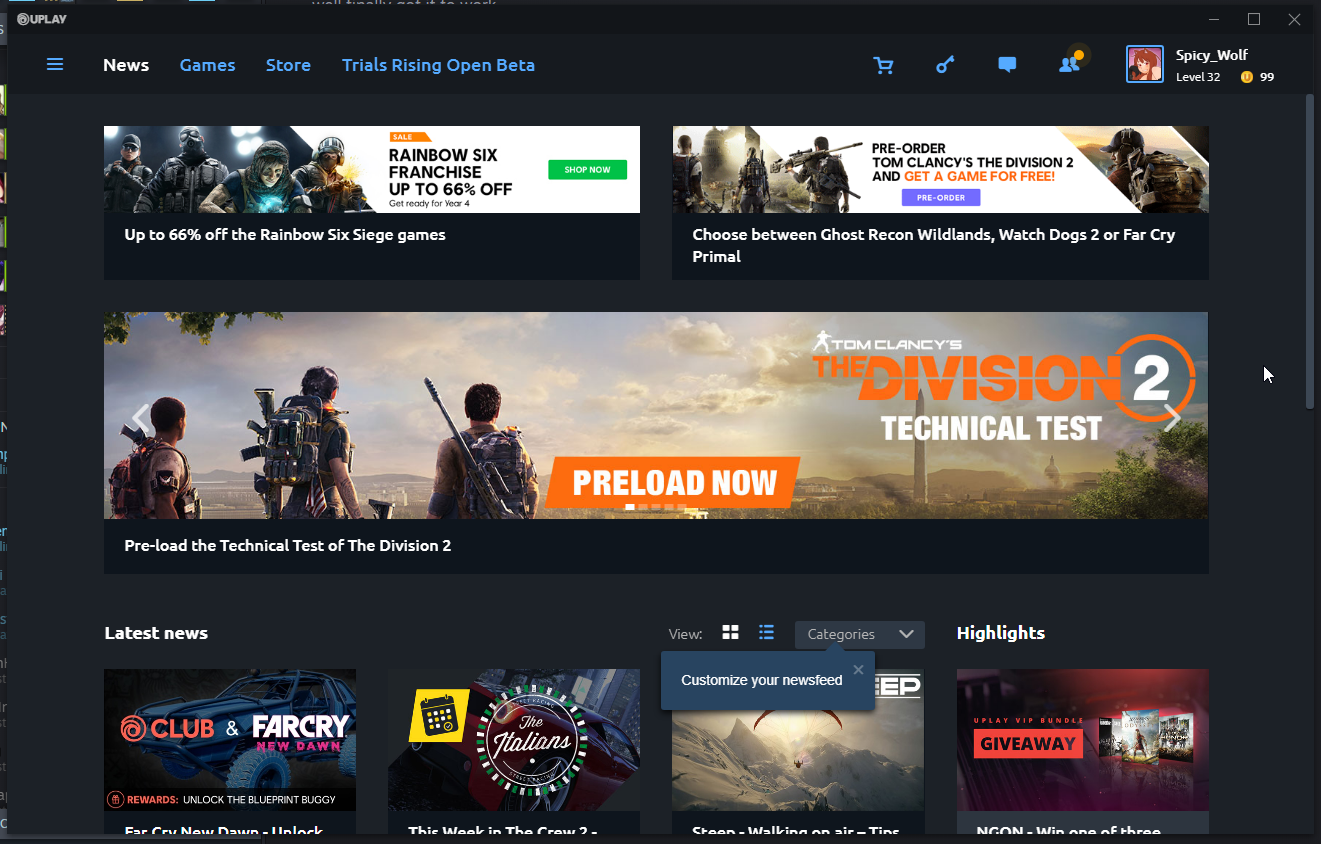This screenshot has width=1321, height=844.
Task: Click the gold Units coin icon
Action: [x=1246, y=77]
